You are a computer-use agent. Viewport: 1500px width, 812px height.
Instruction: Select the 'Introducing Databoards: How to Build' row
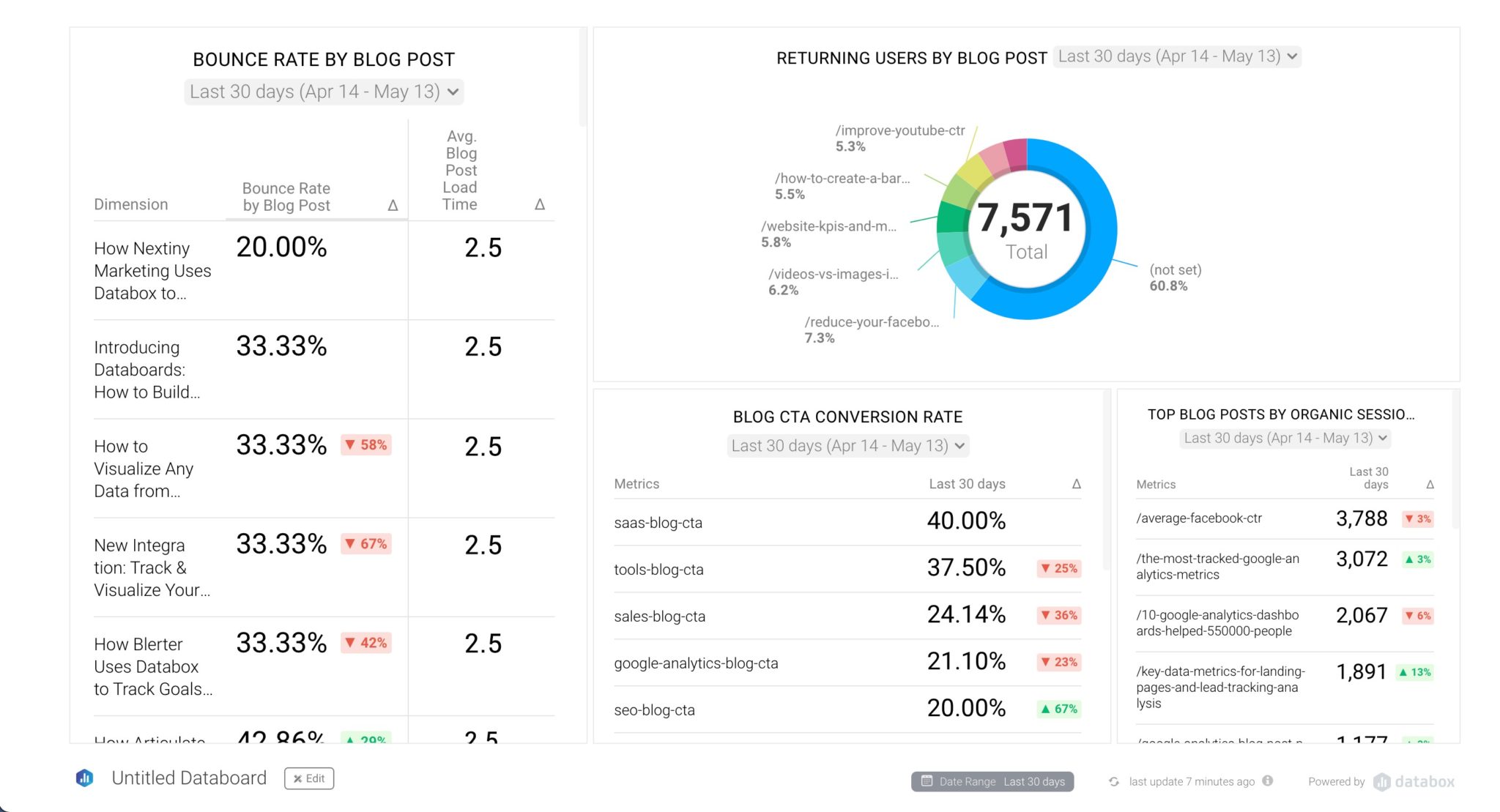point(324,370)
